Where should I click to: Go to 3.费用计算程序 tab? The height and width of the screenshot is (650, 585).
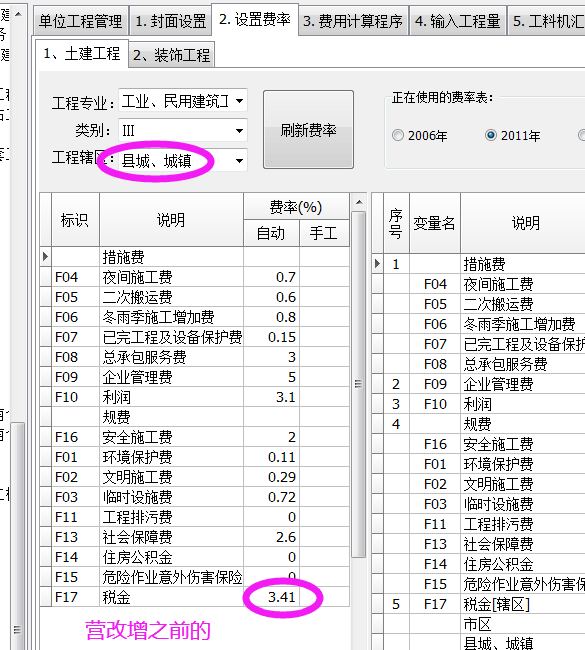(x=353, y=21)
